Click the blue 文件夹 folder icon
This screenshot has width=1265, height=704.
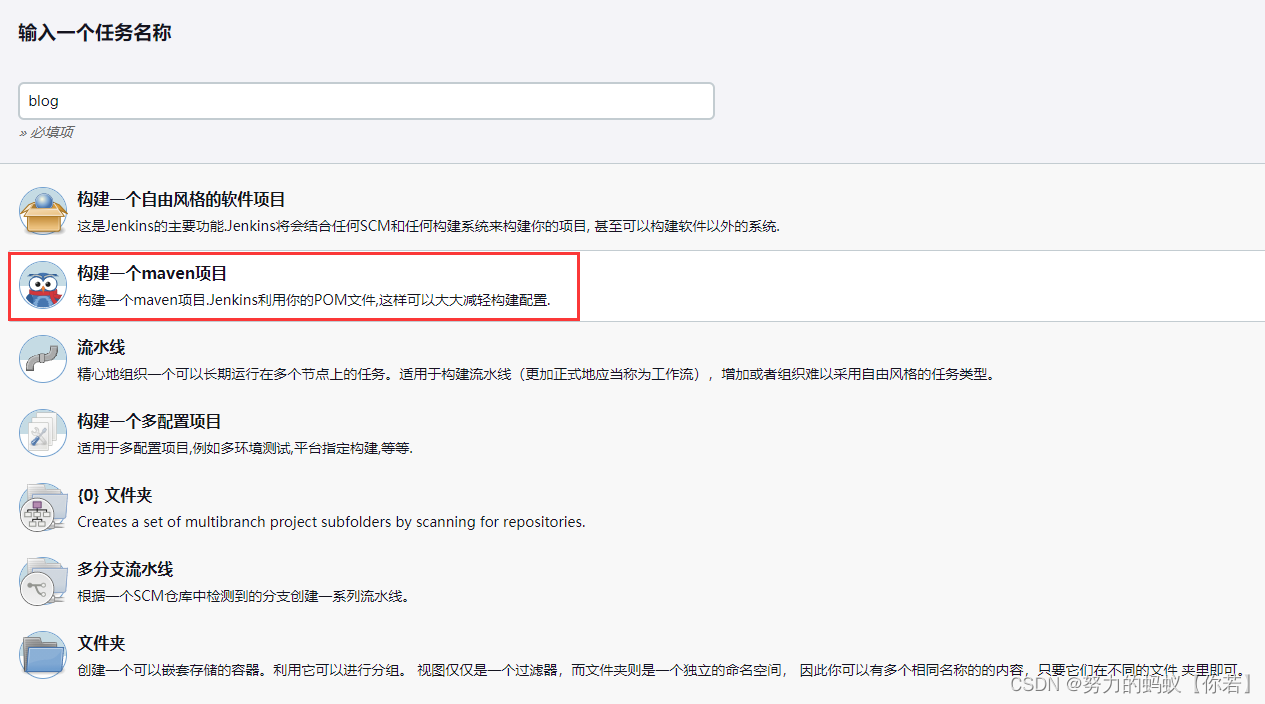click(43, 655)
